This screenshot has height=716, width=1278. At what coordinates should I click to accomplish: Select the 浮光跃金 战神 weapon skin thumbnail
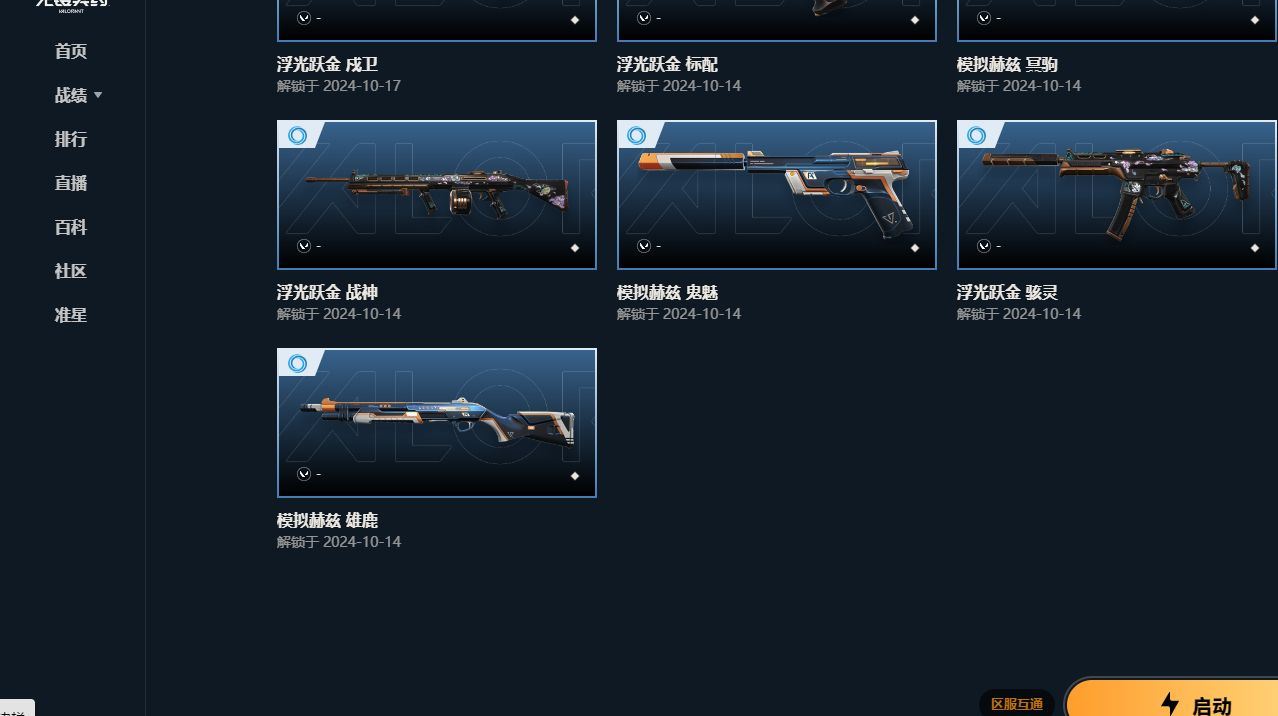(437, 195)
